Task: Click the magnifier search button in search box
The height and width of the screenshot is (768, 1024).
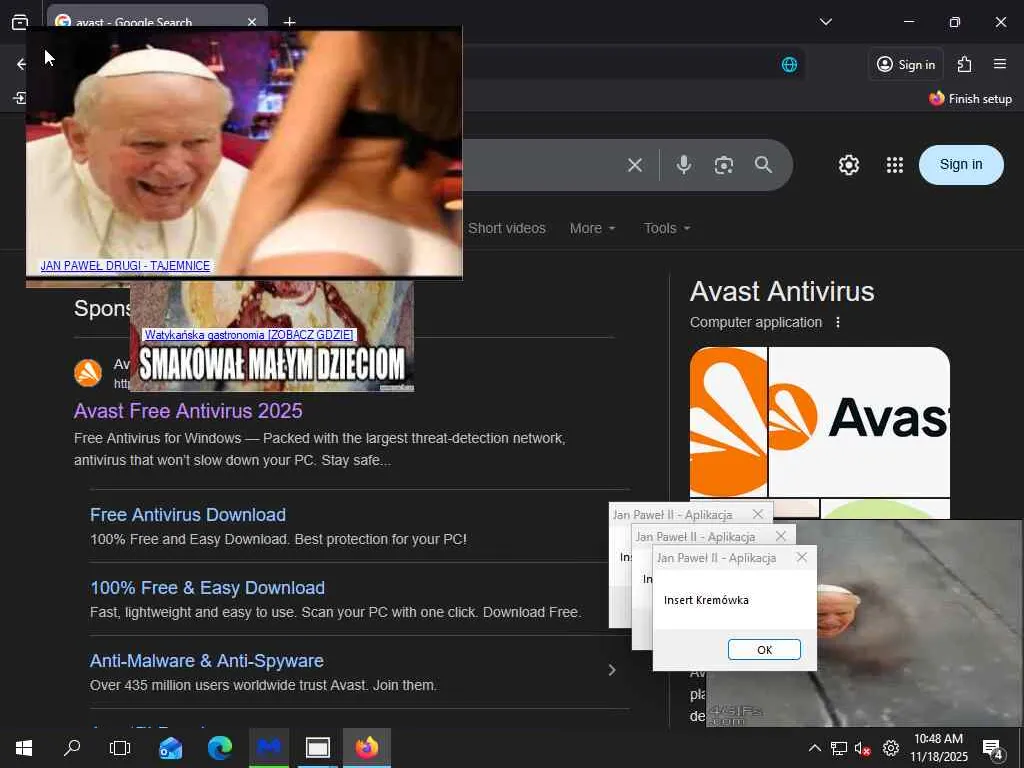Action: (x=763, y=165)
